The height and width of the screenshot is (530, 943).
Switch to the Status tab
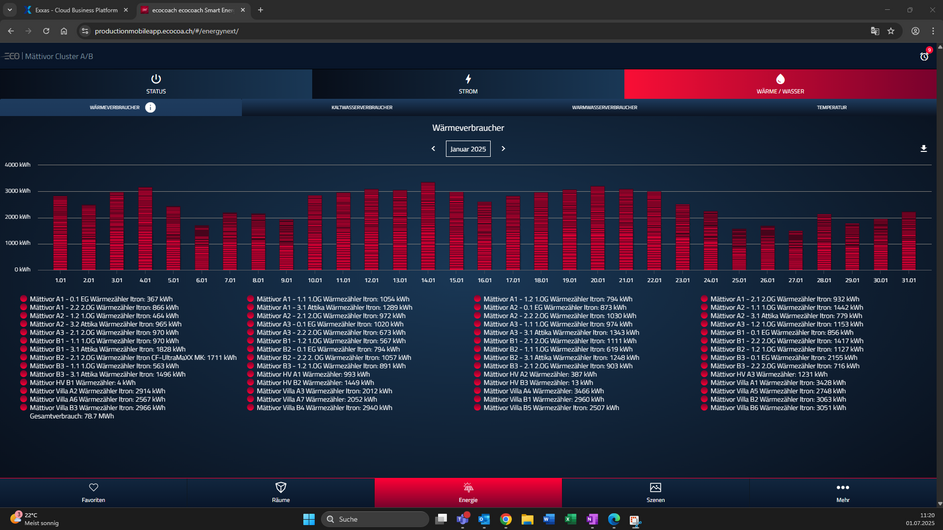pyautogui.click(x=156, y=84)
